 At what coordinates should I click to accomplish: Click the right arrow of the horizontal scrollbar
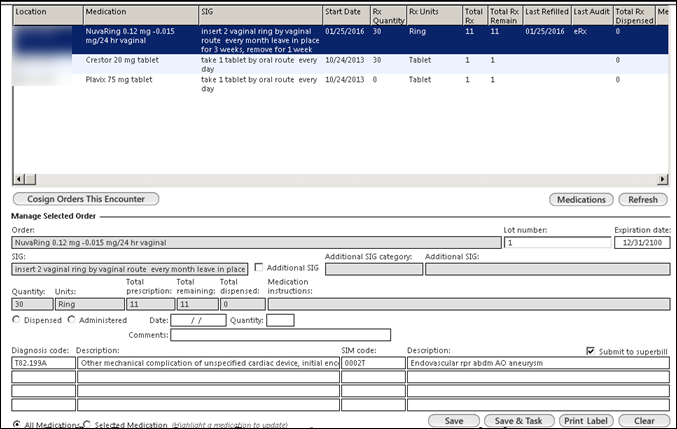pyautogui.click(x=662, y=179)
